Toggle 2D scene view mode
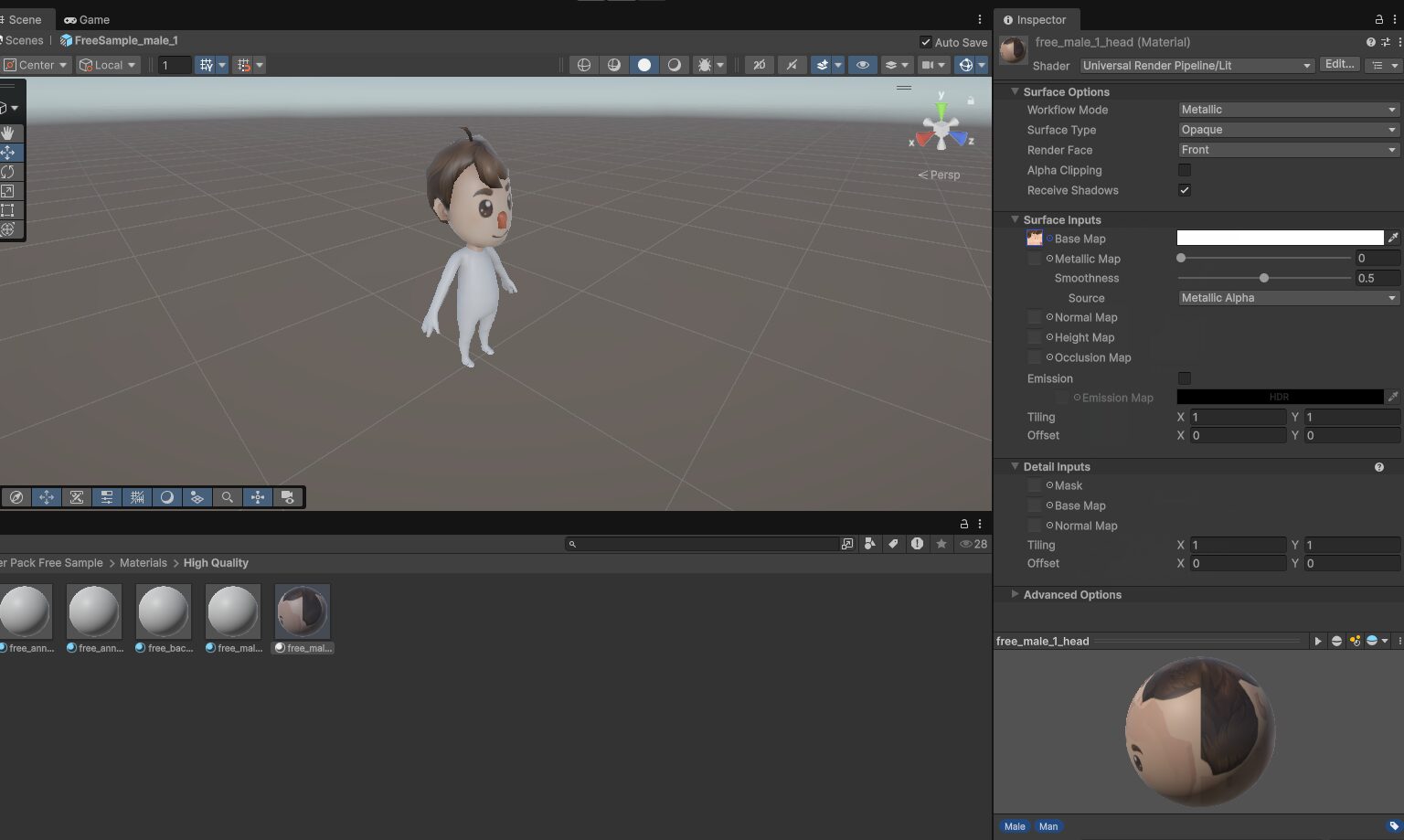This screenshot has width=1404, height=840. (759, 65)
